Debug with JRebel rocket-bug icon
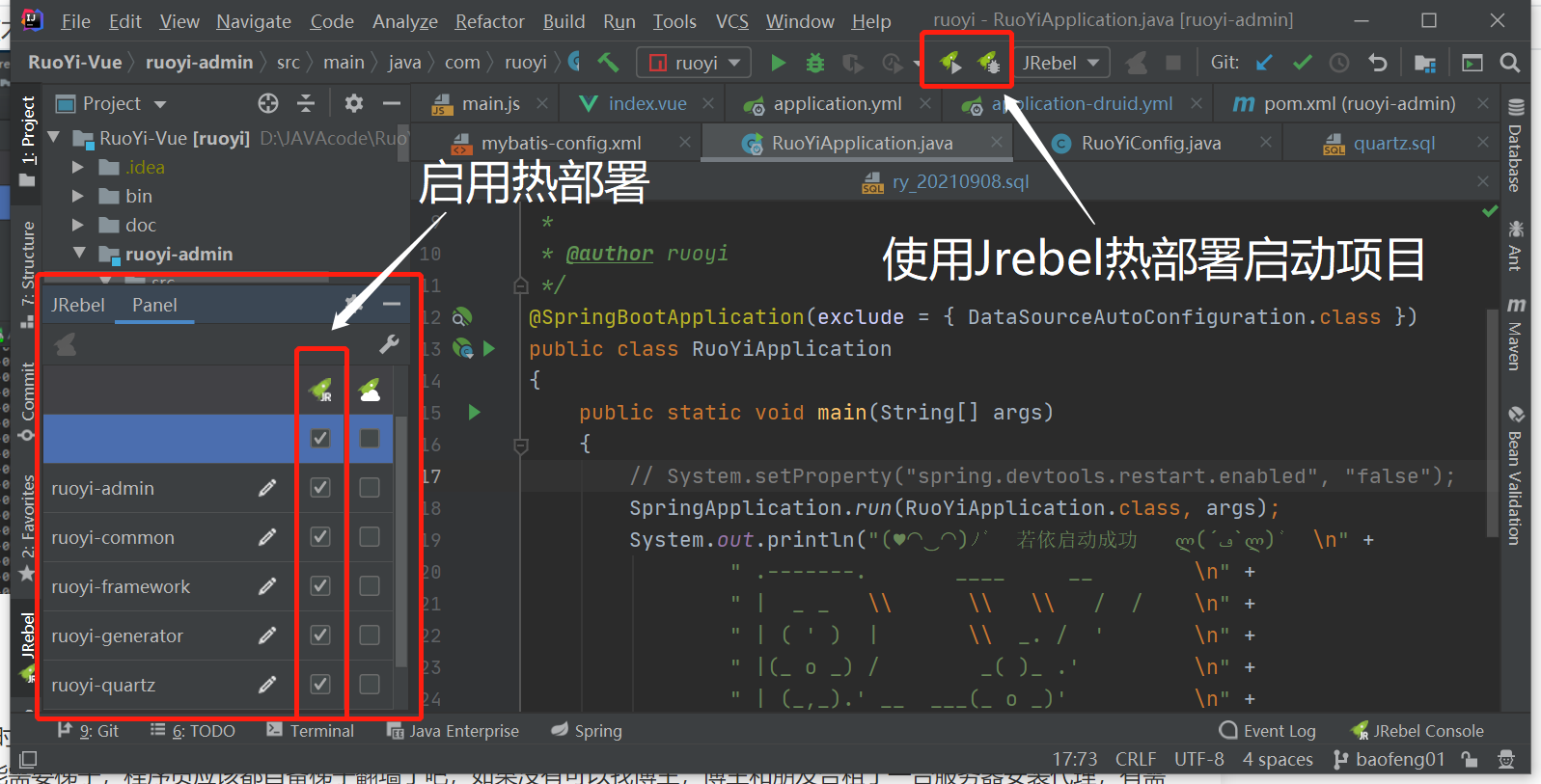Screen dimensions: 1541x784 click(x=988, y=63)
